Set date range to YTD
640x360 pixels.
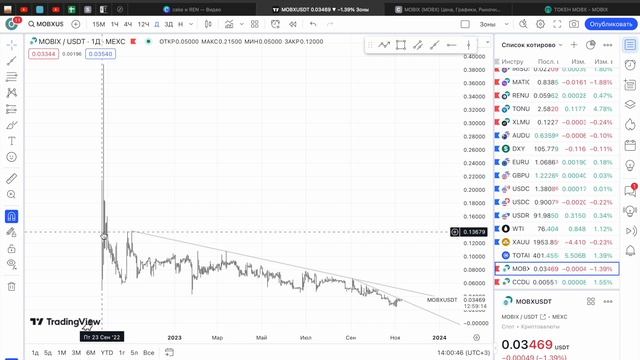click(x=107, y=353)
